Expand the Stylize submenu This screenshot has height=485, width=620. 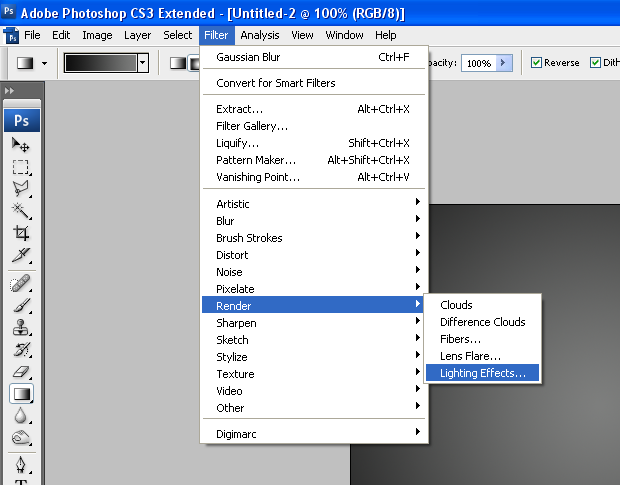click(313, 357)
